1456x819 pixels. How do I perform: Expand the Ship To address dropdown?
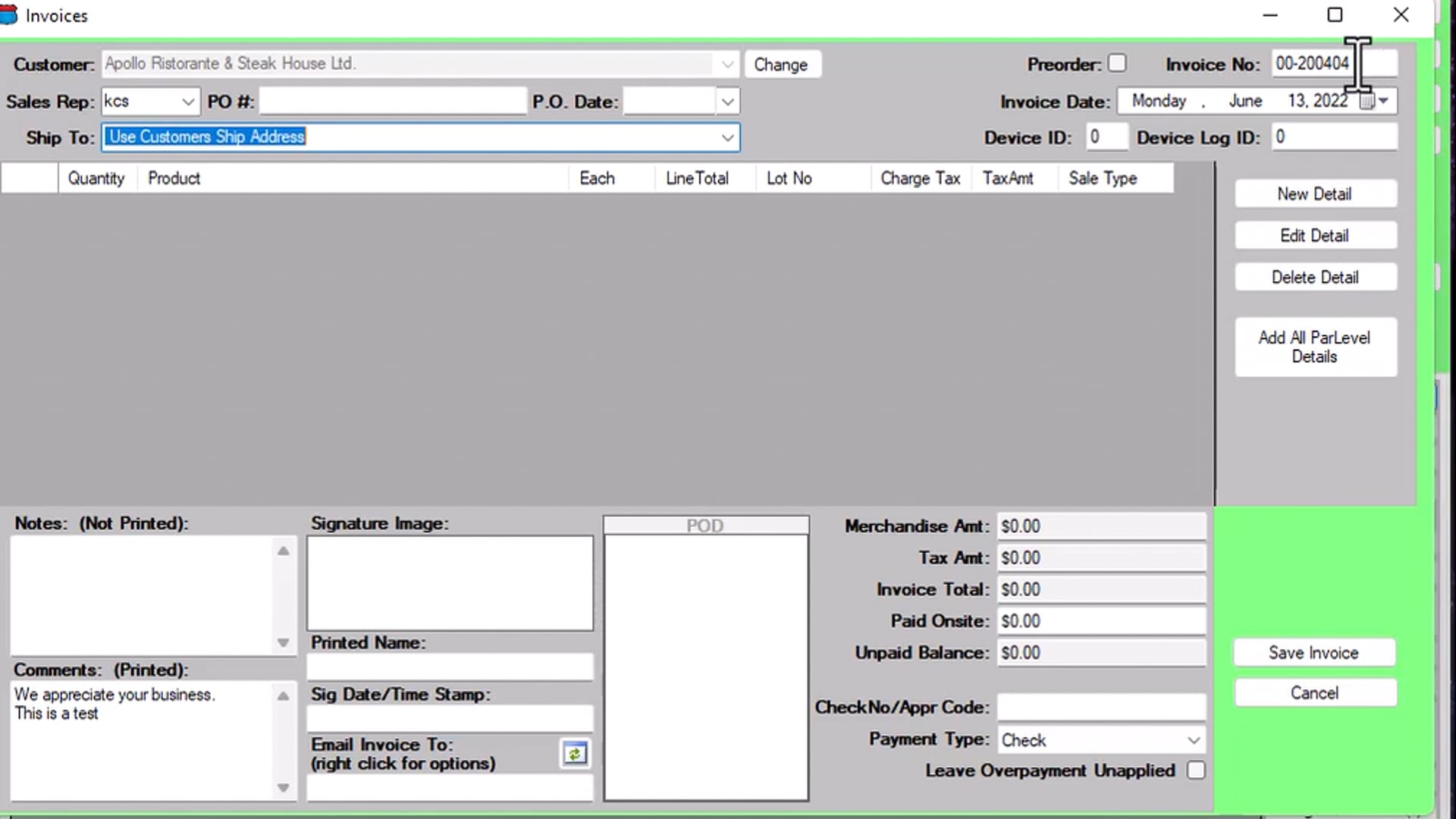[727, 137]
